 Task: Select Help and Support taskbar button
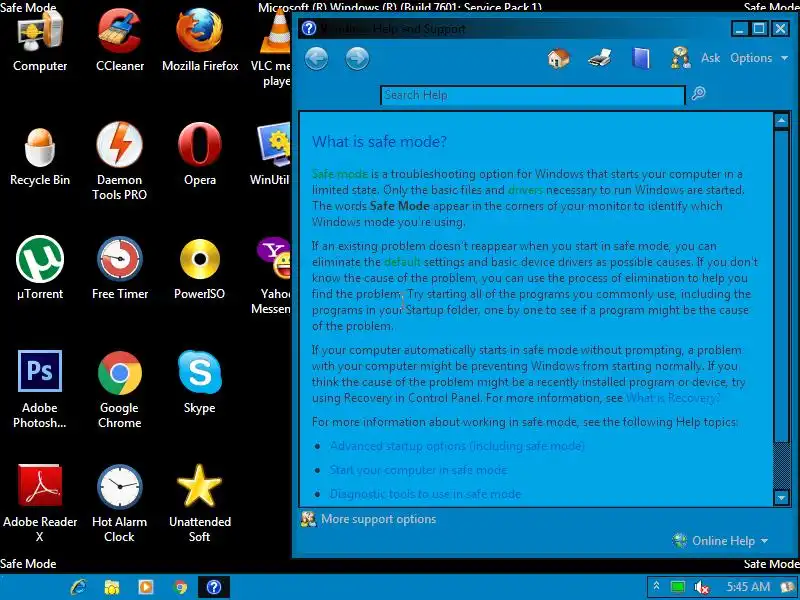[214, 587]
